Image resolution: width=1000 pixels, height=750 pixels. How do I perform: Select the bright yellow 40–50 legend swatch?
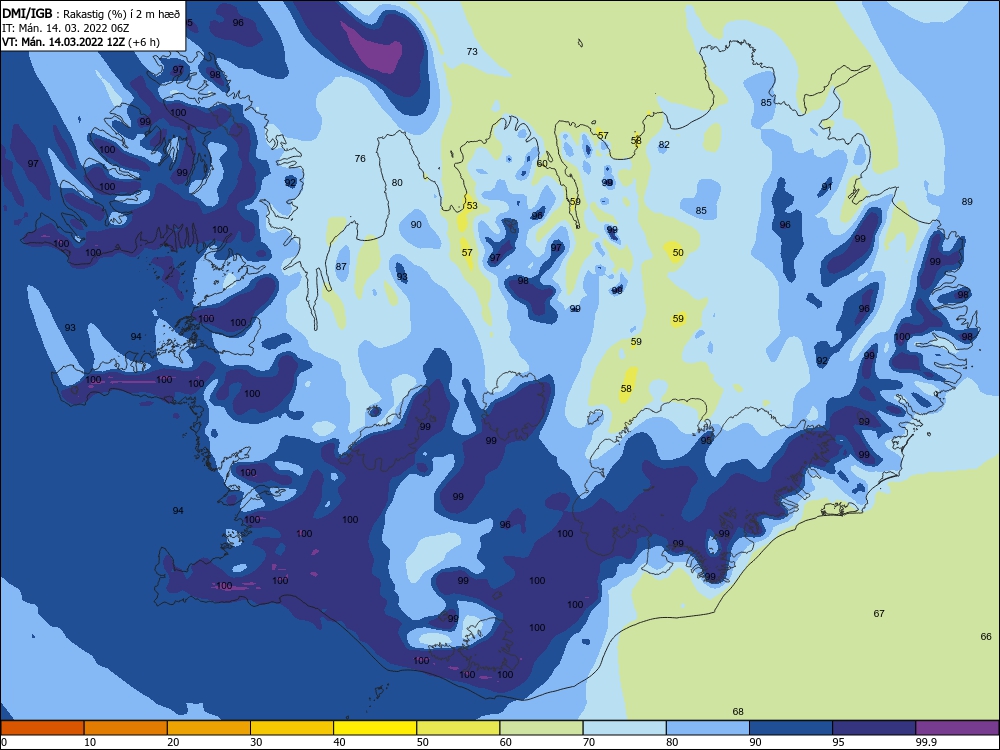point(375,728)
